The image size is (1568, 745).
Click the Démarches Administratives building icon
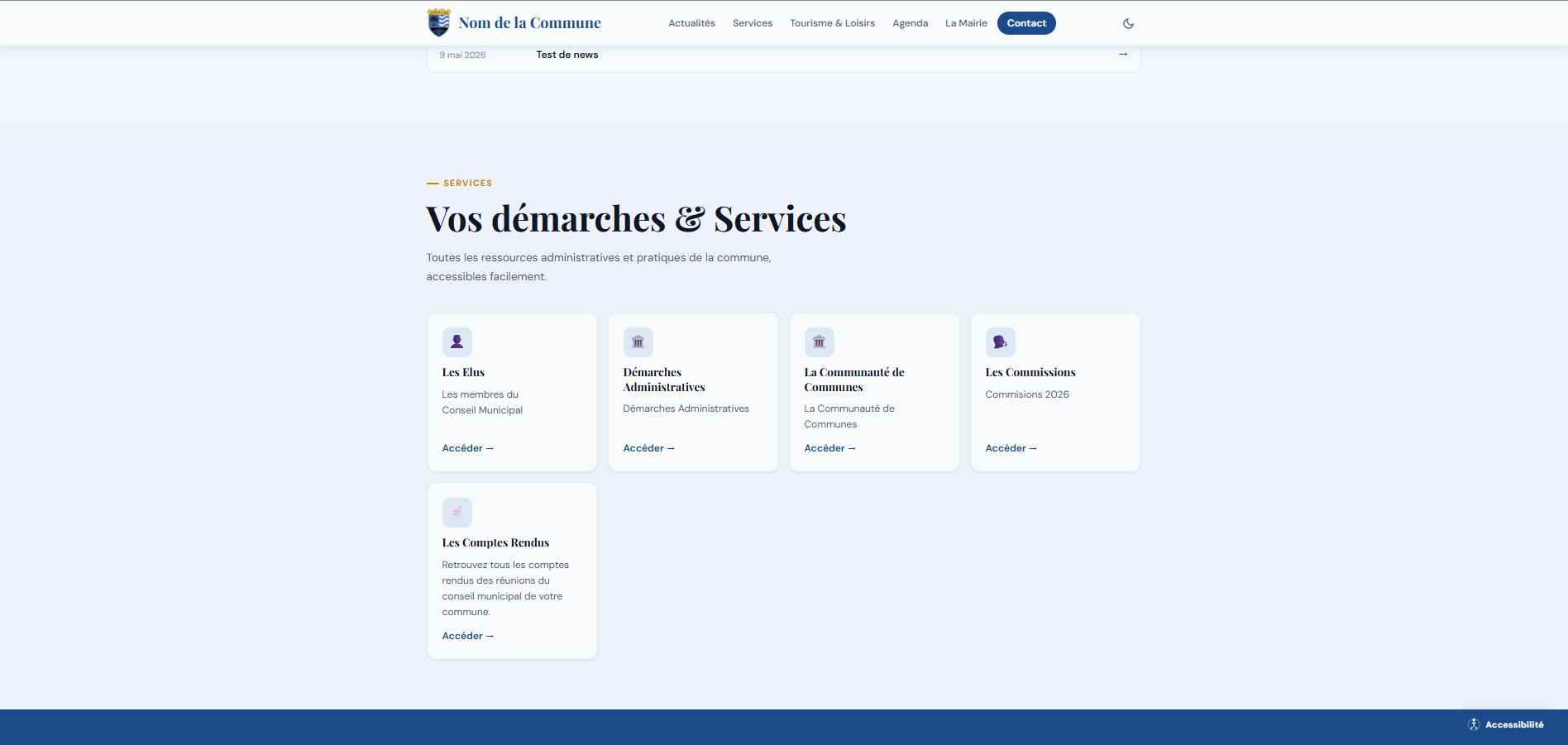pyautogui.click(x=638, y=341)
